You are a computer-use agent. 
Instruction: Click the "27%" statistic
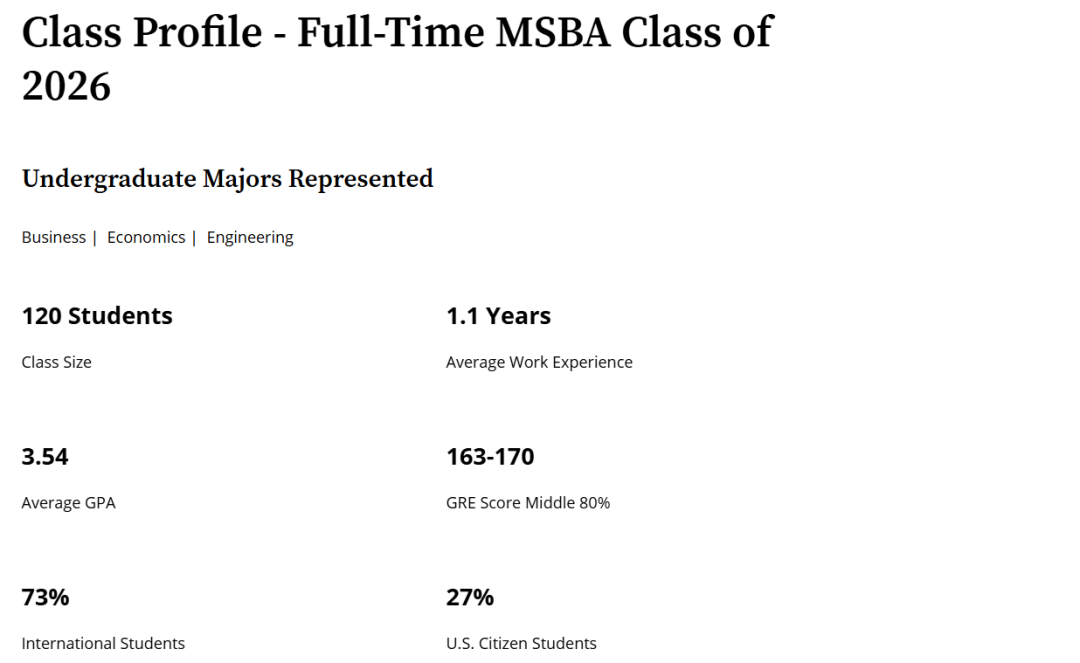(x=470, y=598)
